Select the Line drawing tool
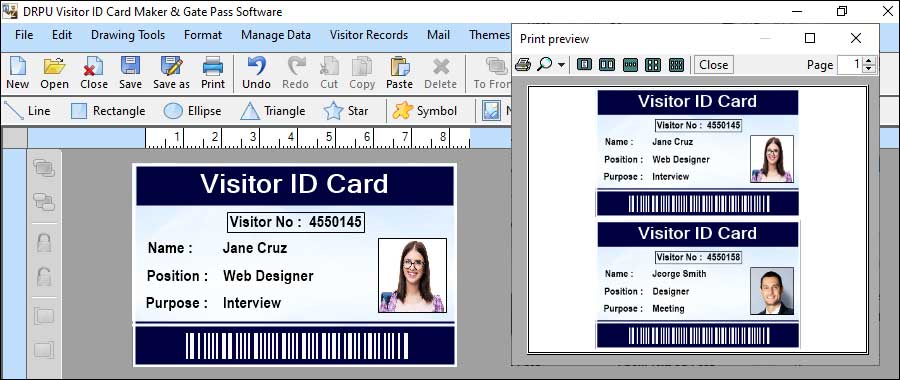 27,111
